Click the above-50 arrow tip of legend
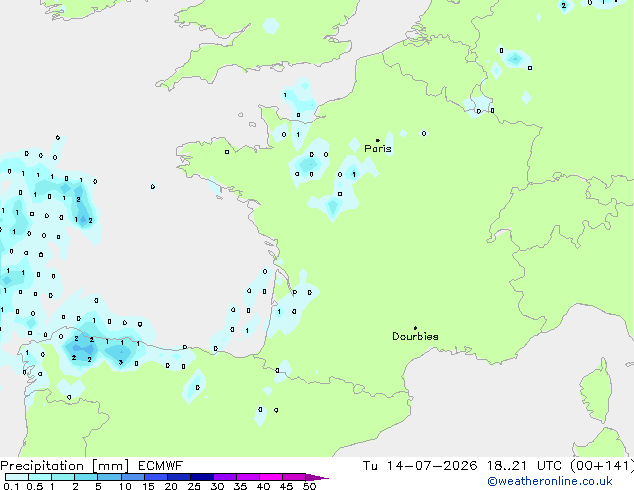This screenshot has height=490, width=634. [317, 477]
